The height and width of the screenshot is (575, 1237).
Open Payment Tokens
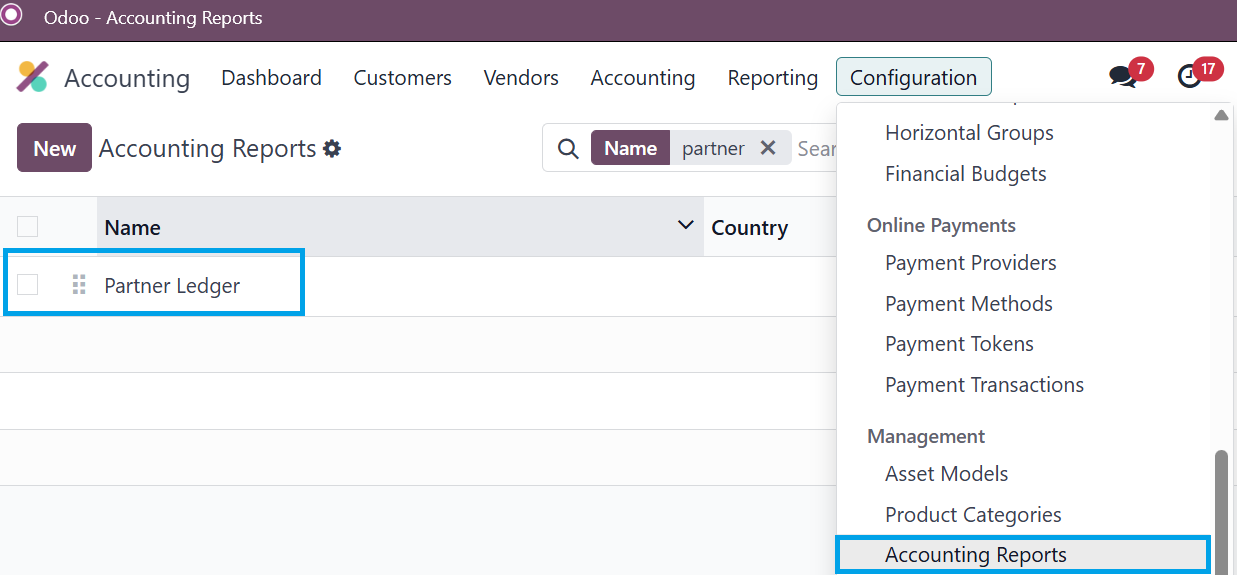click(959, 344)
